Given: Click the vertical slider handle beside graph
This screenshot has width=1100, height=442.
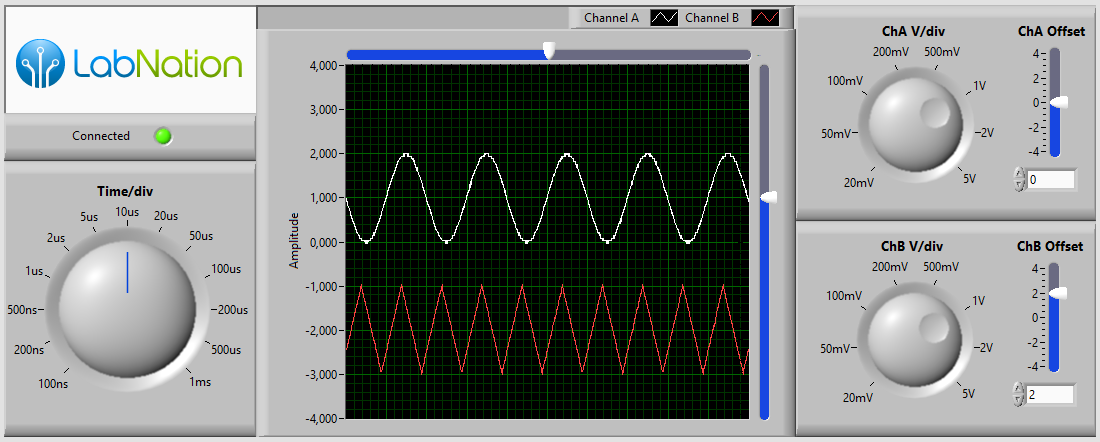Looking at the screenshot, I should pos(766,198).
